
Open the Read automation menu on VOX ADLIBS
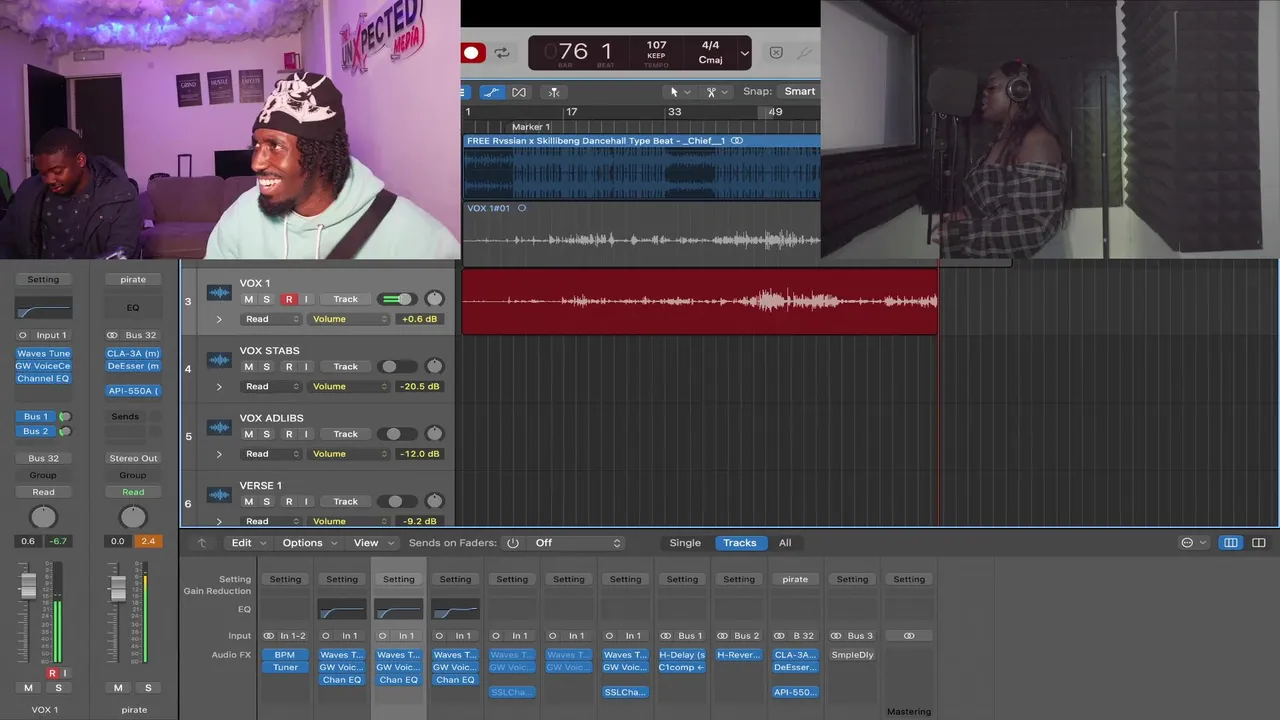click(271, 454)
